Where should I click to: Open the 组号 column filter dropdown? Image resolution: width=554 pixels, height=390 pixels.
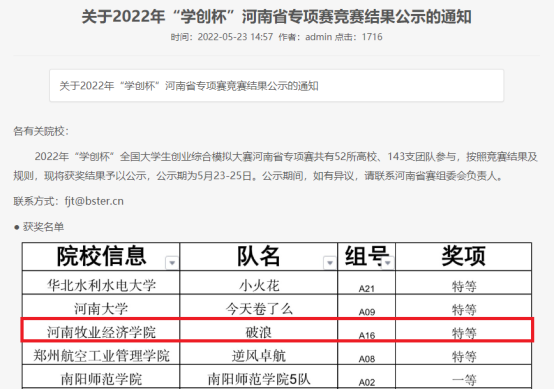point(388,262)
